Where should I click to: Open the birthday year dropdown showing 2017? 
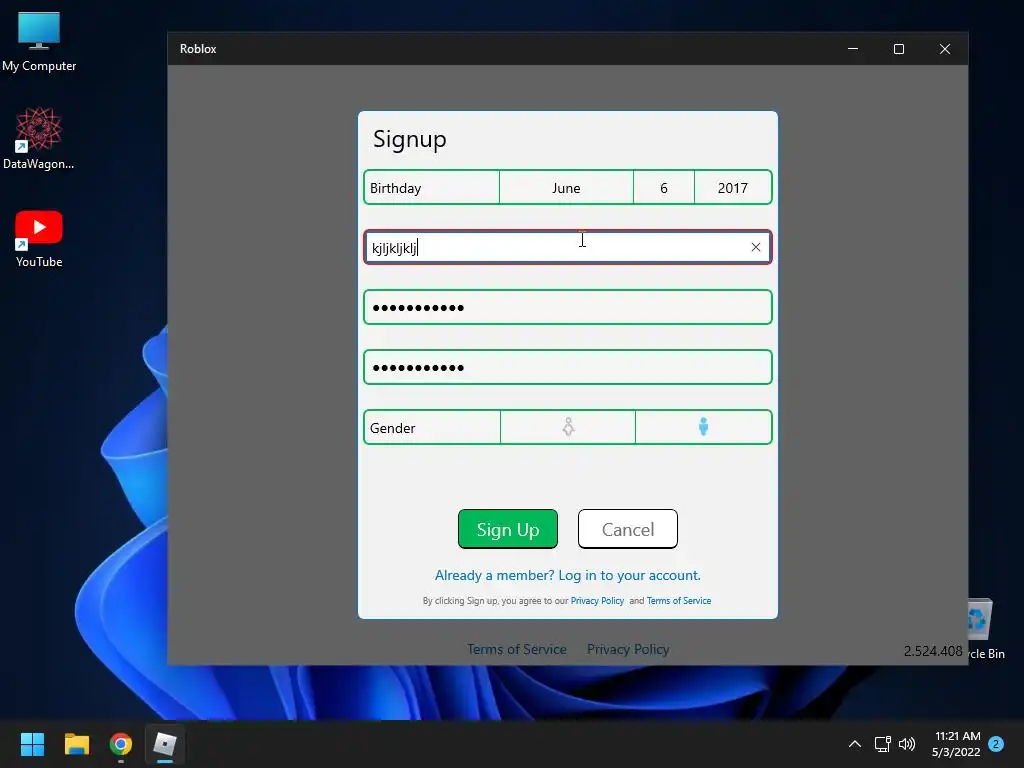coord(733,188)
